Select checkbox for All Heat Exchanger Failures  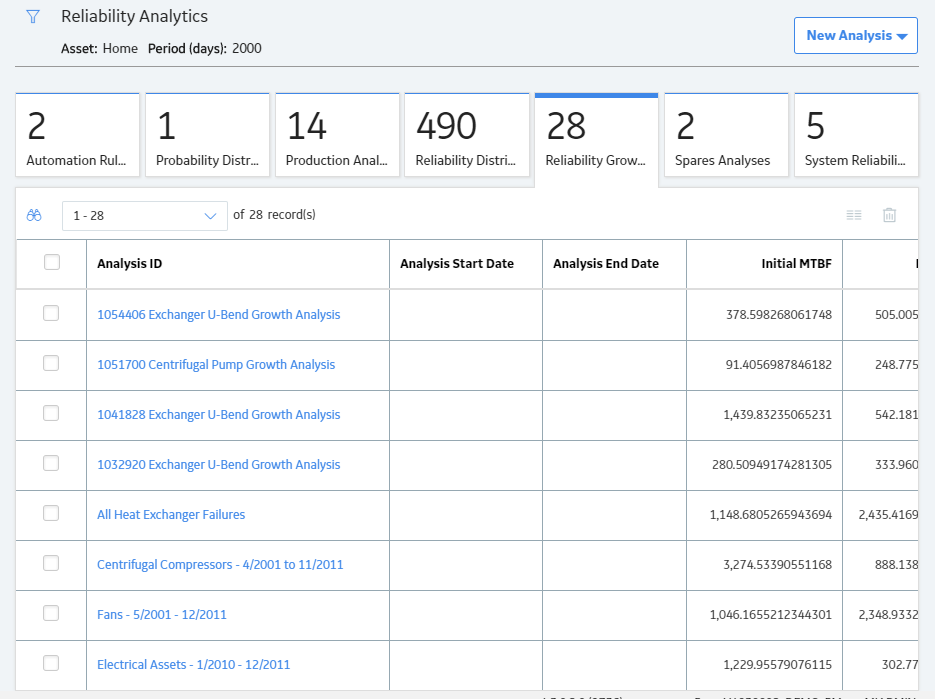pyautogui.click(x=51, y=513)
